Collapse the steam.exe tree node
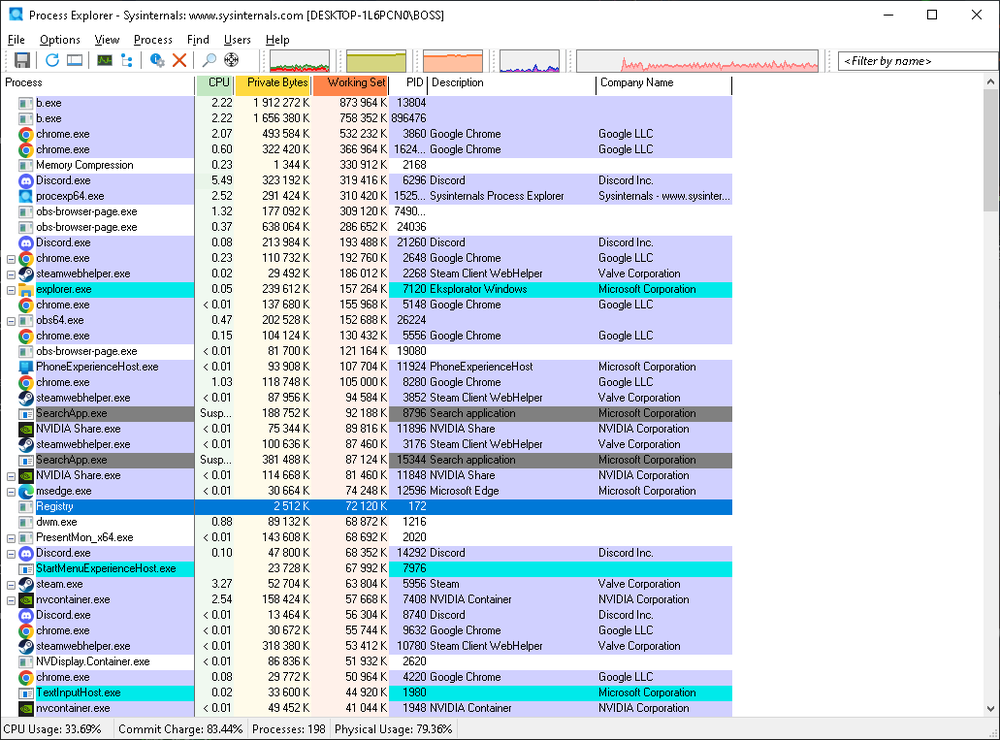Screen dimensions: 1000x740 11,585
